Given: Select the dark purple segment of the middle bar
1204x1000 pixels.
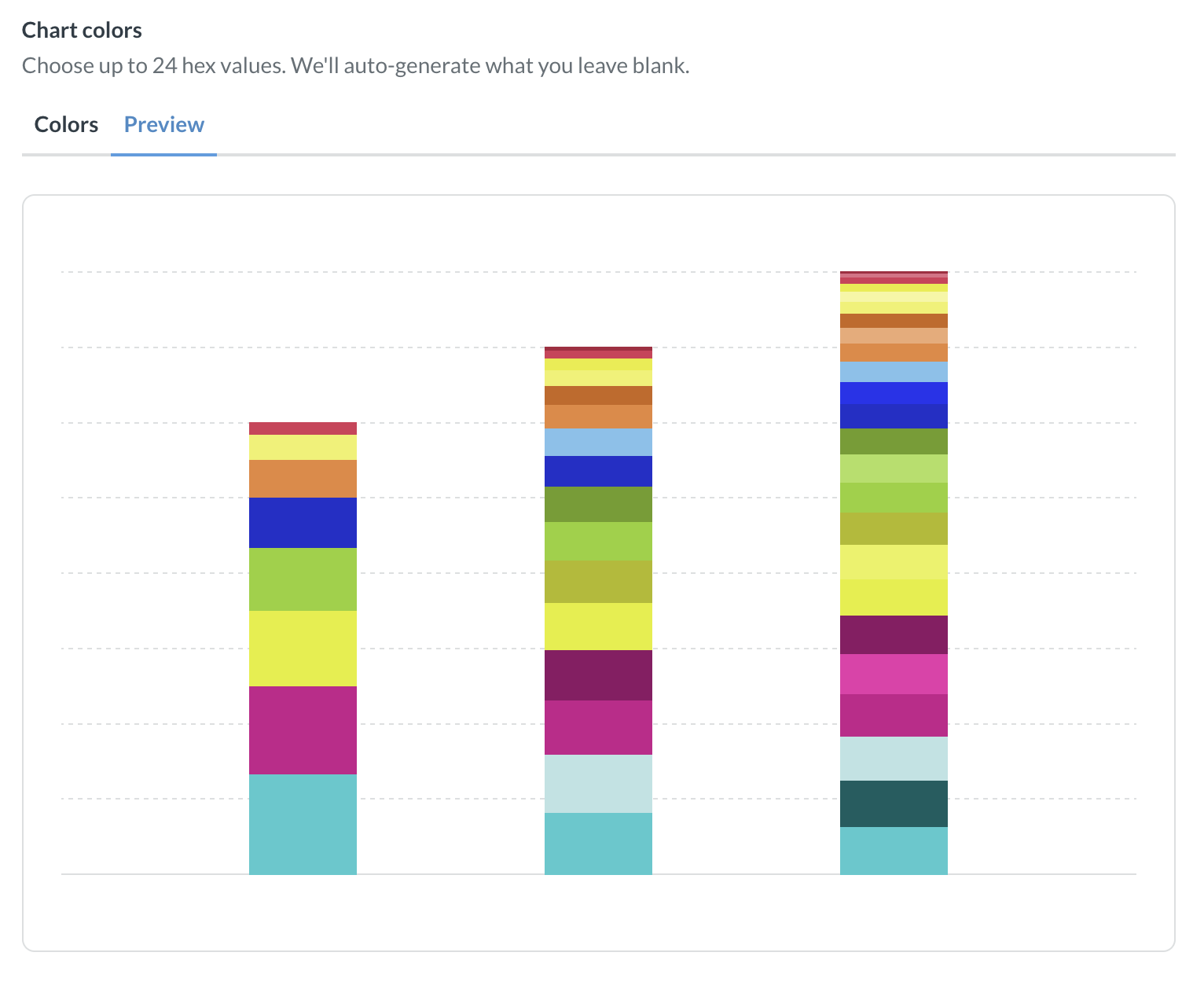Looking at the screenshot, I should (x=598, y=675).
